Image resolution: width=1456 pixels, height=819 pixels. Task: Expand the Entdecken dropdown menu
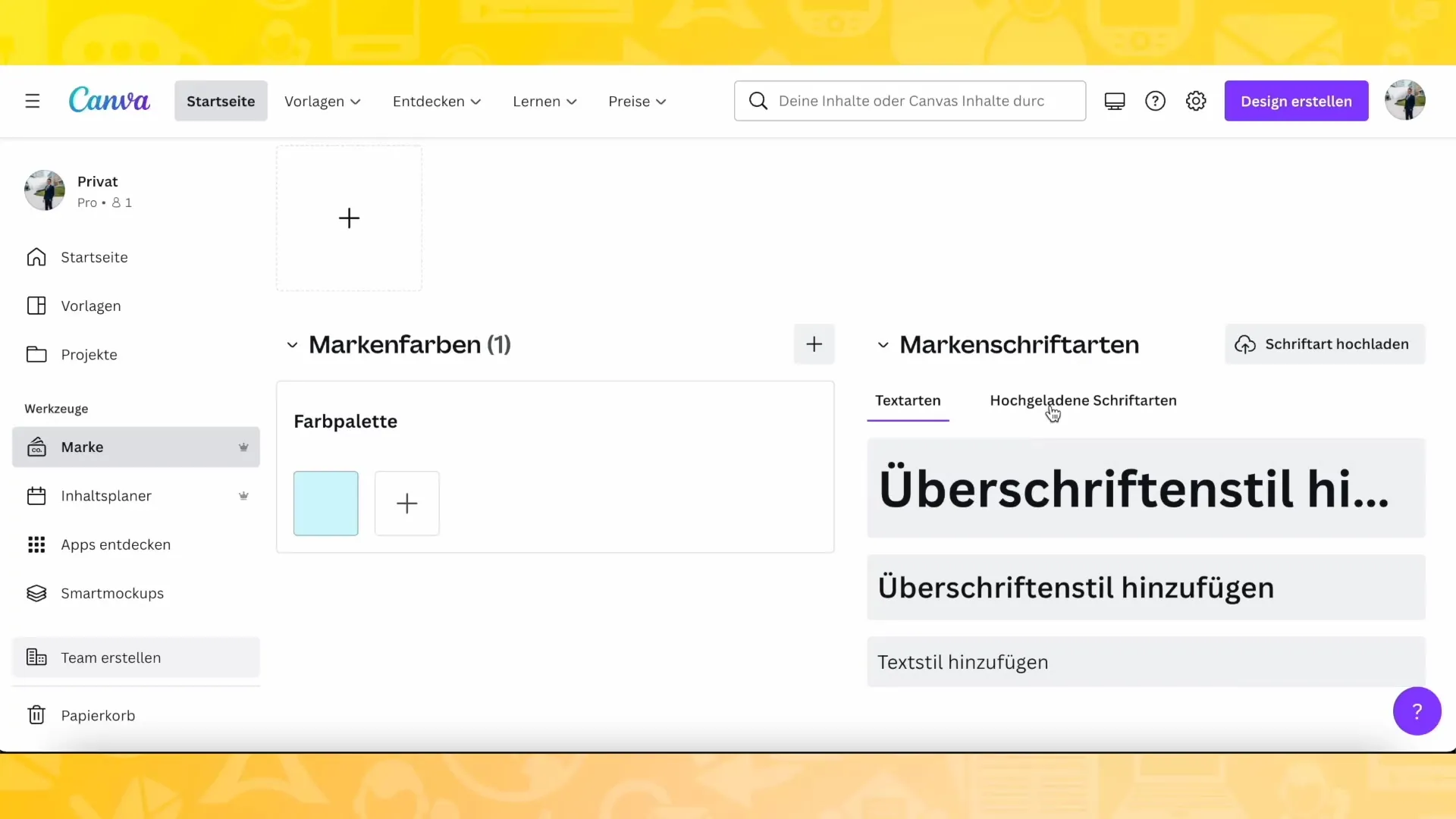pyautogui.click(x=437, y=102)
